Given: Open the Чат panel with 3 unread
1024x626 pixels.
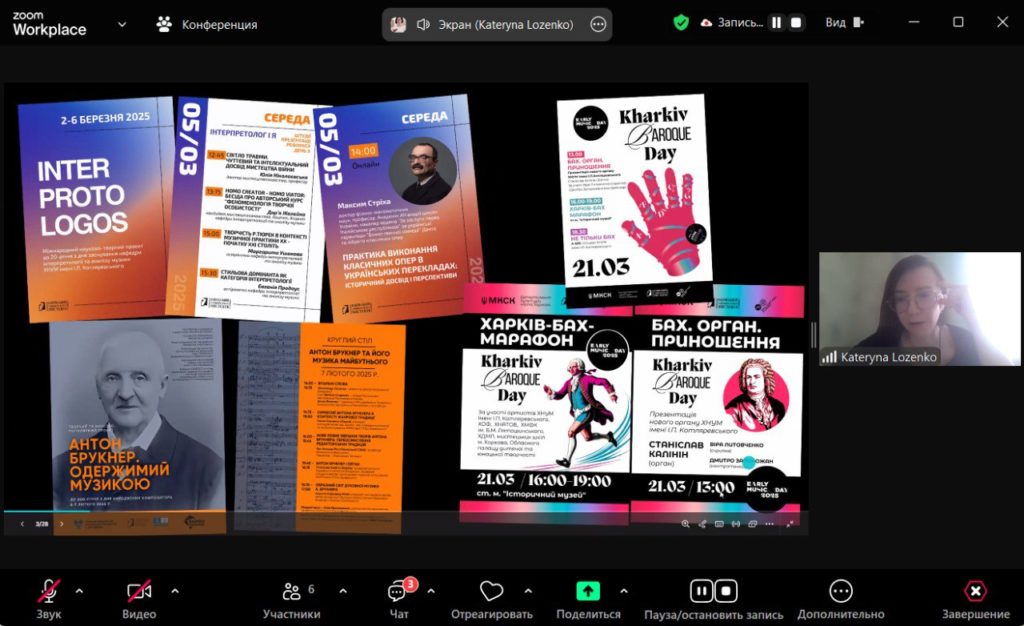Looking at the screenshot, I should [399, 597].
